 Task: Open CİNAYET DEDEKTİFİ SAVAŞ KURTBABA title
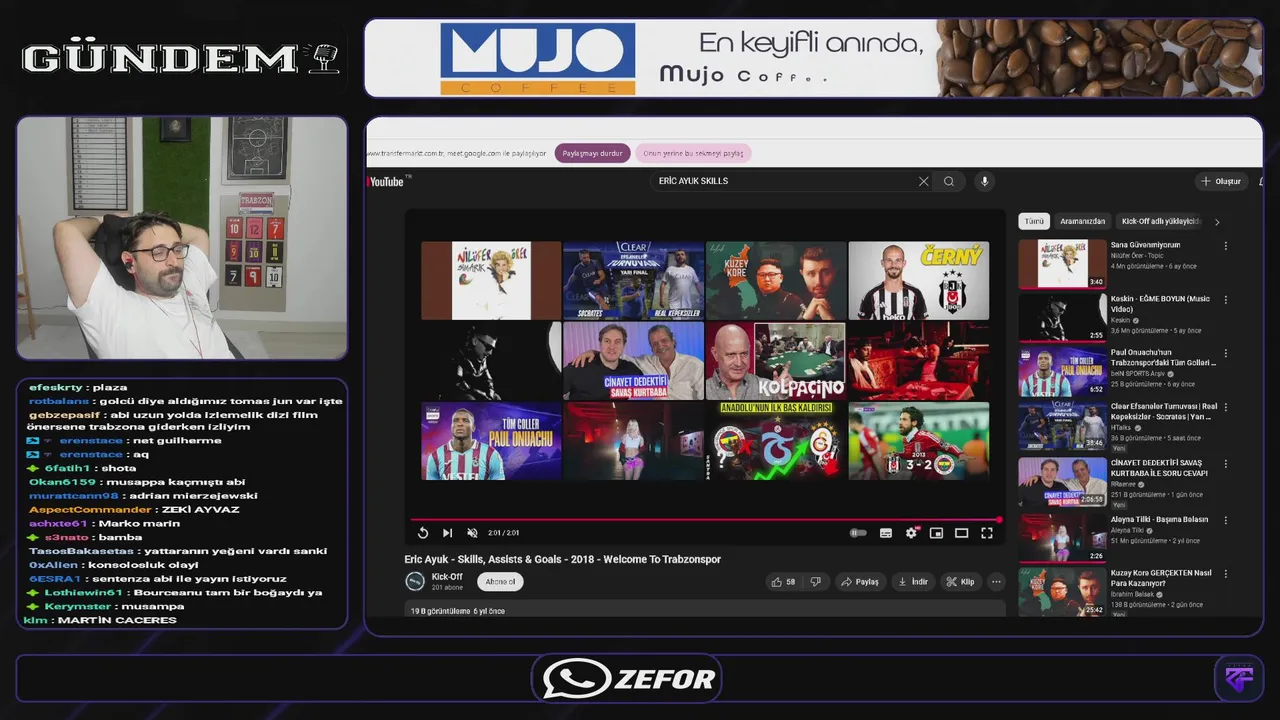coord(1160,468)
